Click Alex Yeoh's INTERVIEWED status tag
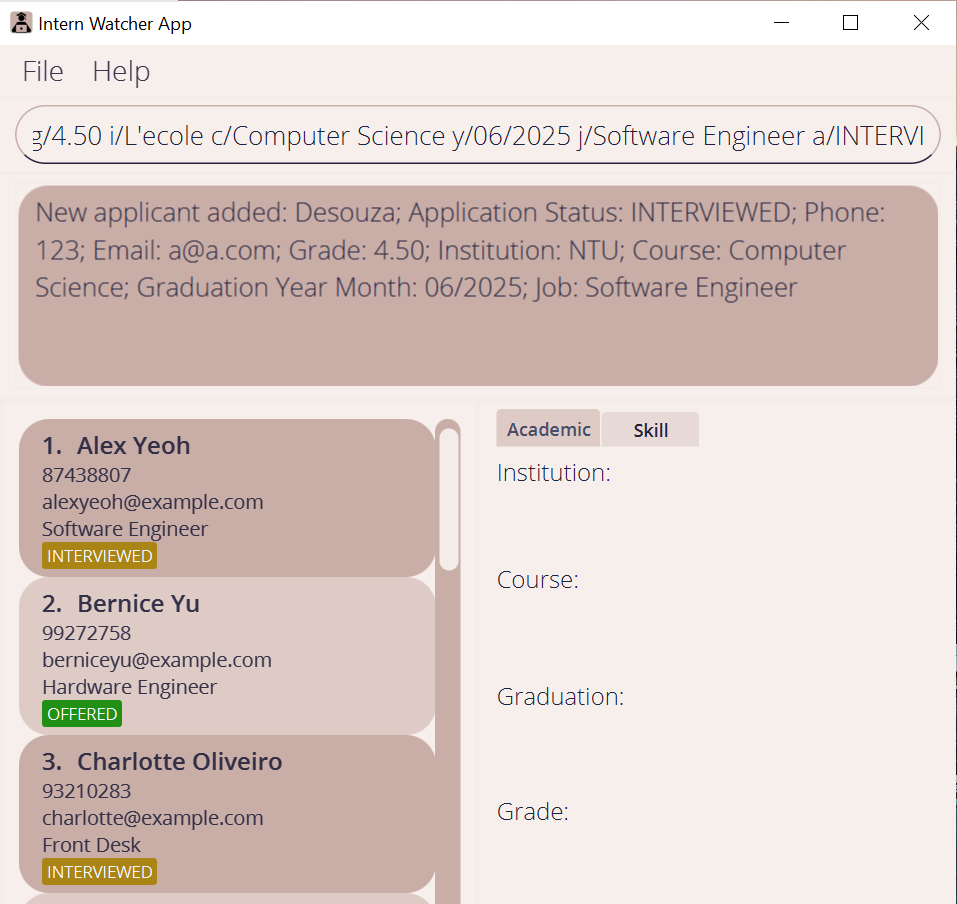 tap(99, 556)
